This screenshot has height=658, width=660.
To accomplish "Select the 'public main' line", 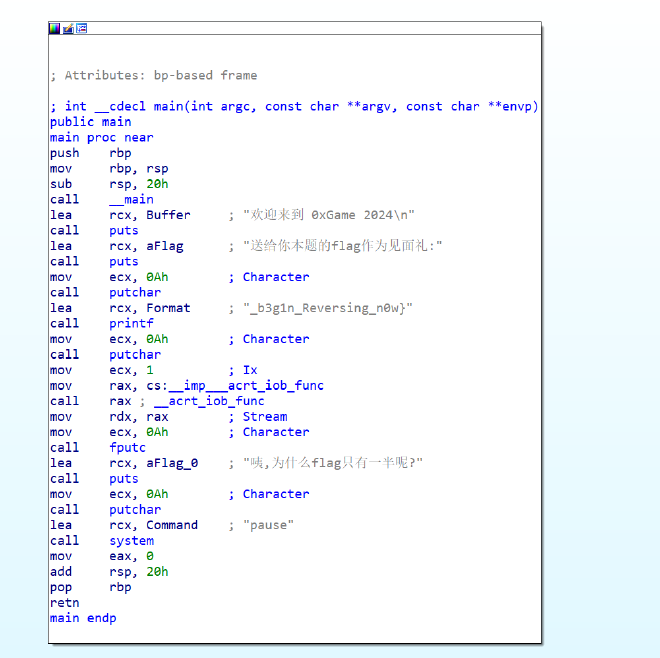I will [90, 122].
